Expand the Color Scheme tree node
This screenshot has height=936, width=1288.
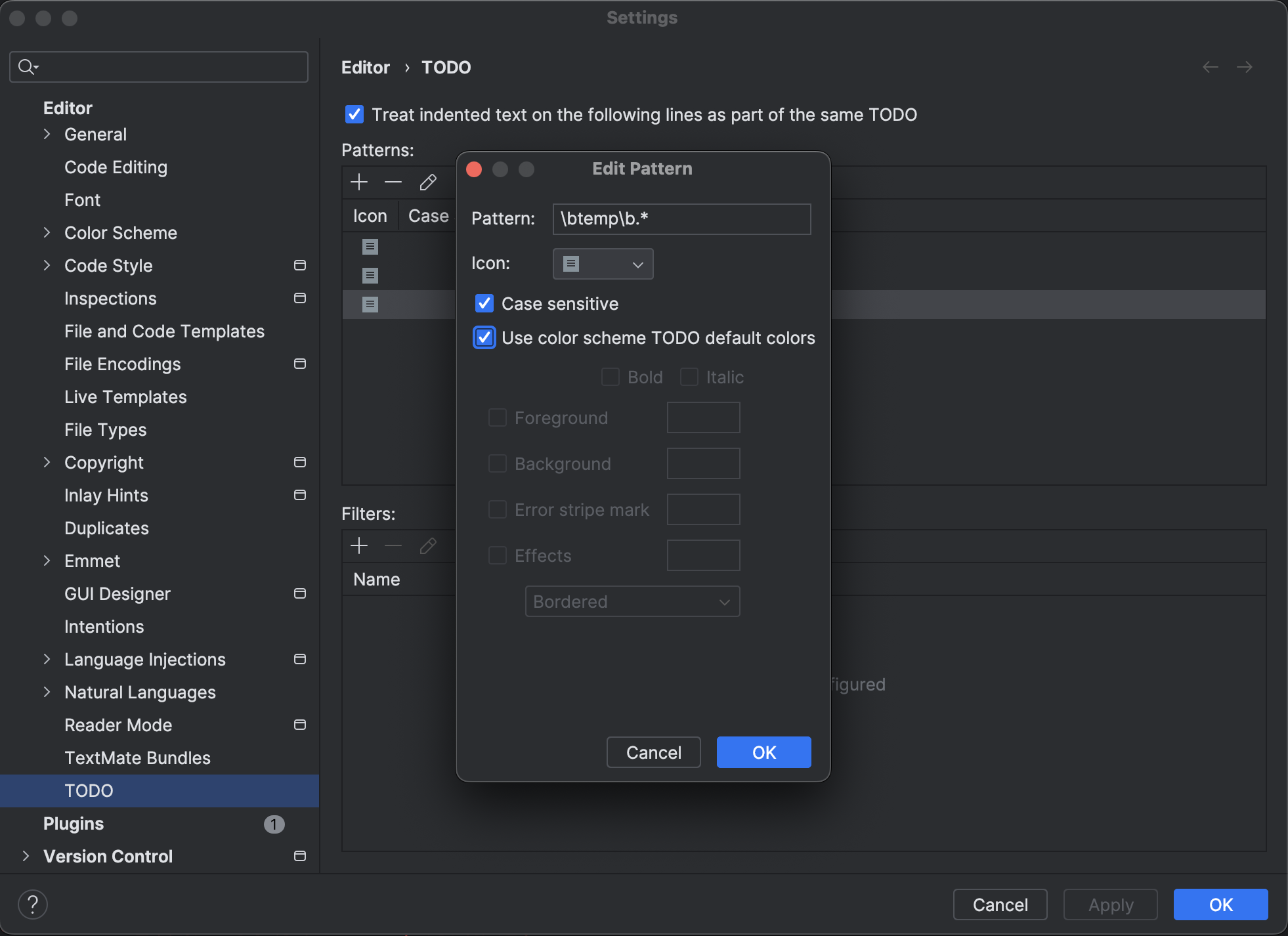pyautogui.click(x=47, y=232)
